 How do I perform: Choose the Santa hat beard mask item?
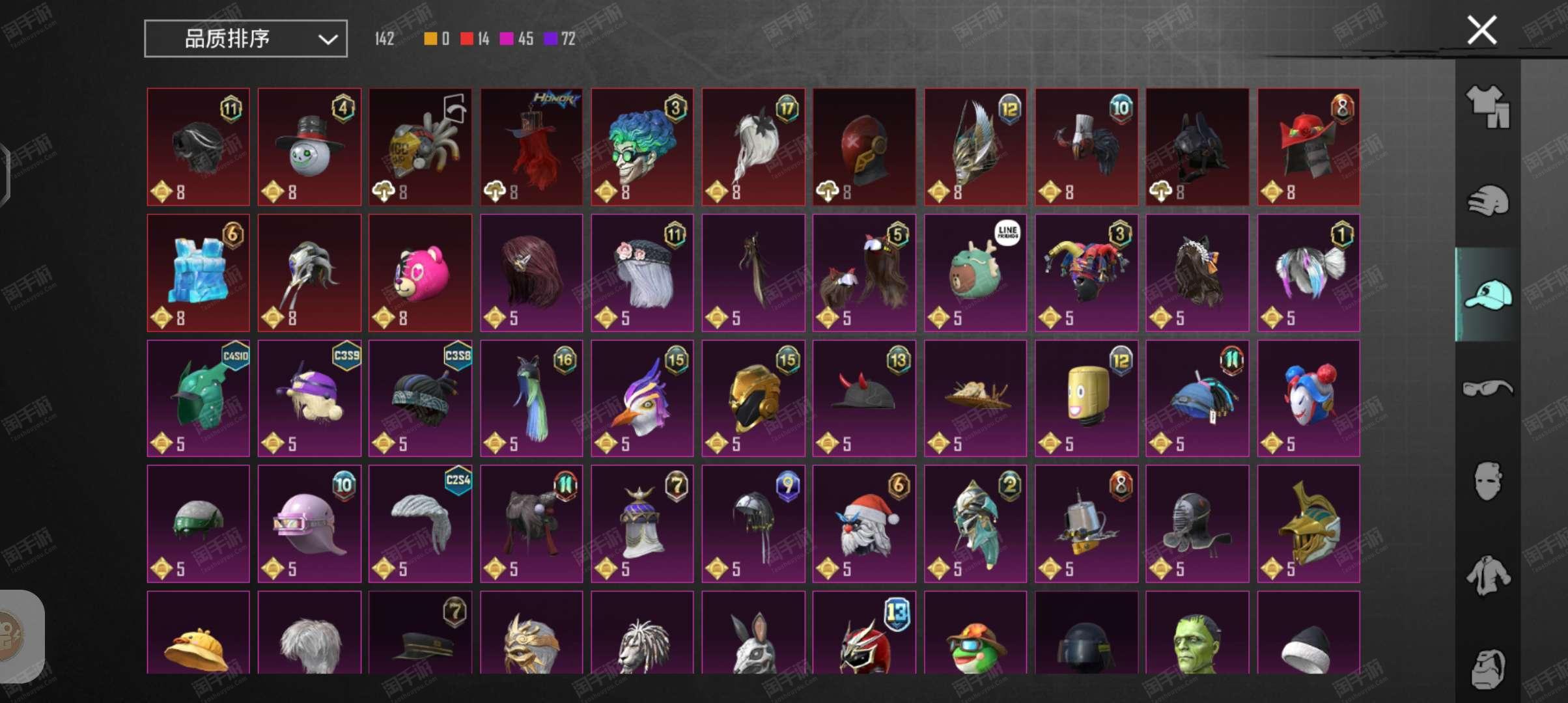[x=864, y=523]
